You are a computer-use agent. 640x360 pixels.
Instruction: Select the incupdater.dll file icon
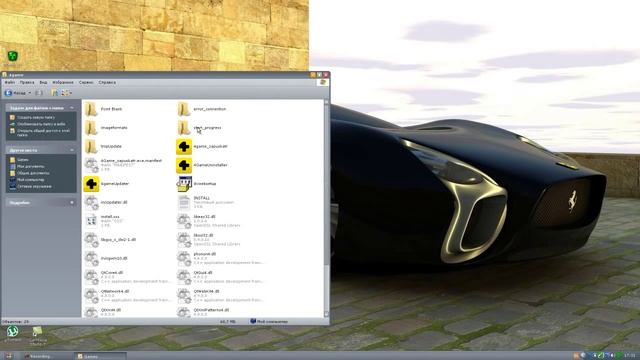pos(91,202)
